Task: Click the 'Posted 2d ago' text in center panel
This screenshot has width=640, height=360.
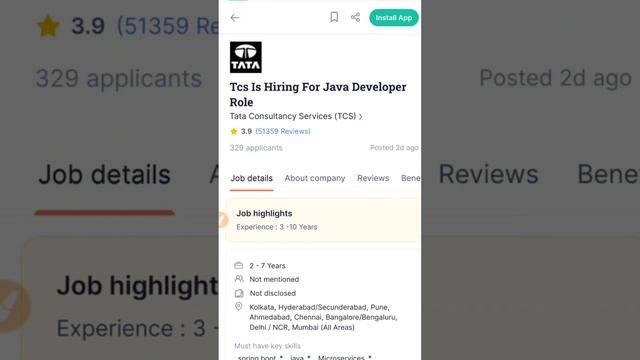Action: [x=394, y=148]
